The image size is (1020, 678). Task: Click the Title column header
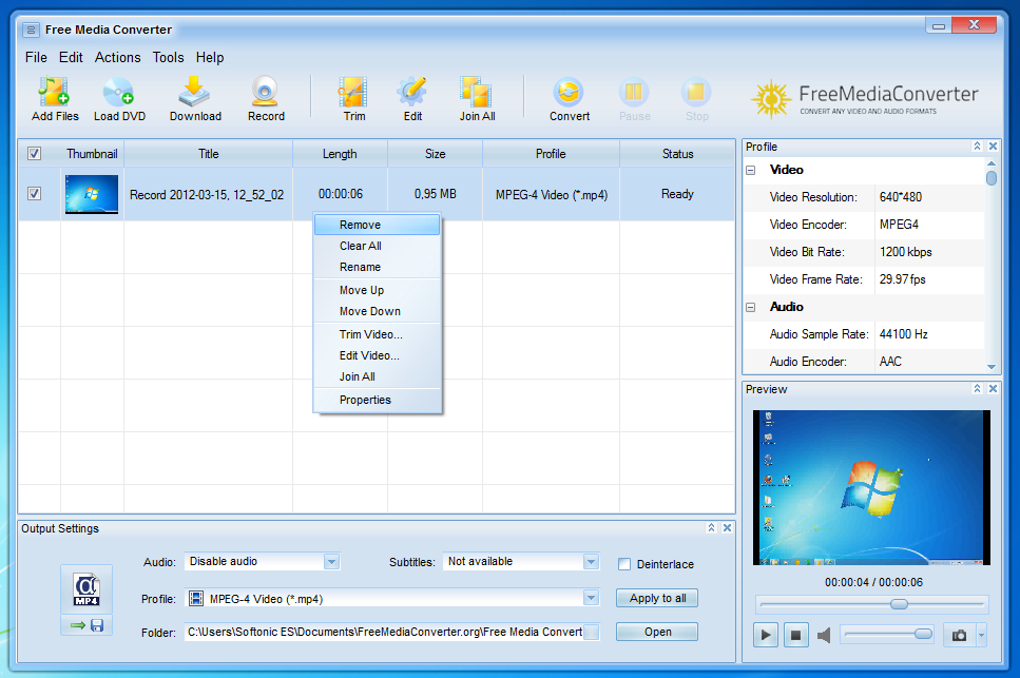pos(208,154)
